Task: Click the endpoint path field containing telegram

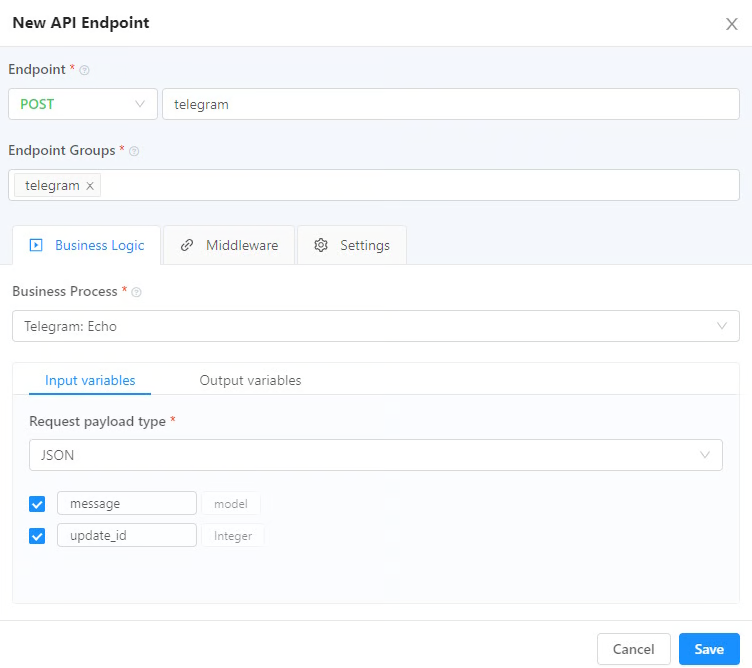Action: point(450,104)
